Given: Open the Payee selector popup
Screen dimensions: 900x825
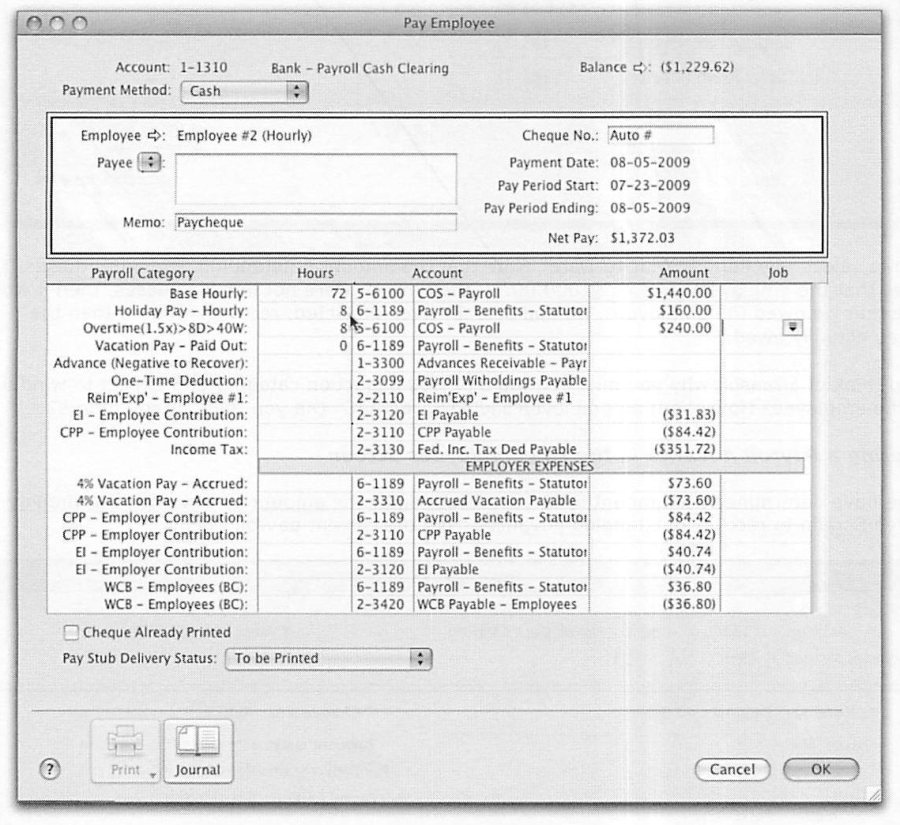Looking at the screenshot, I should (150, 162).
